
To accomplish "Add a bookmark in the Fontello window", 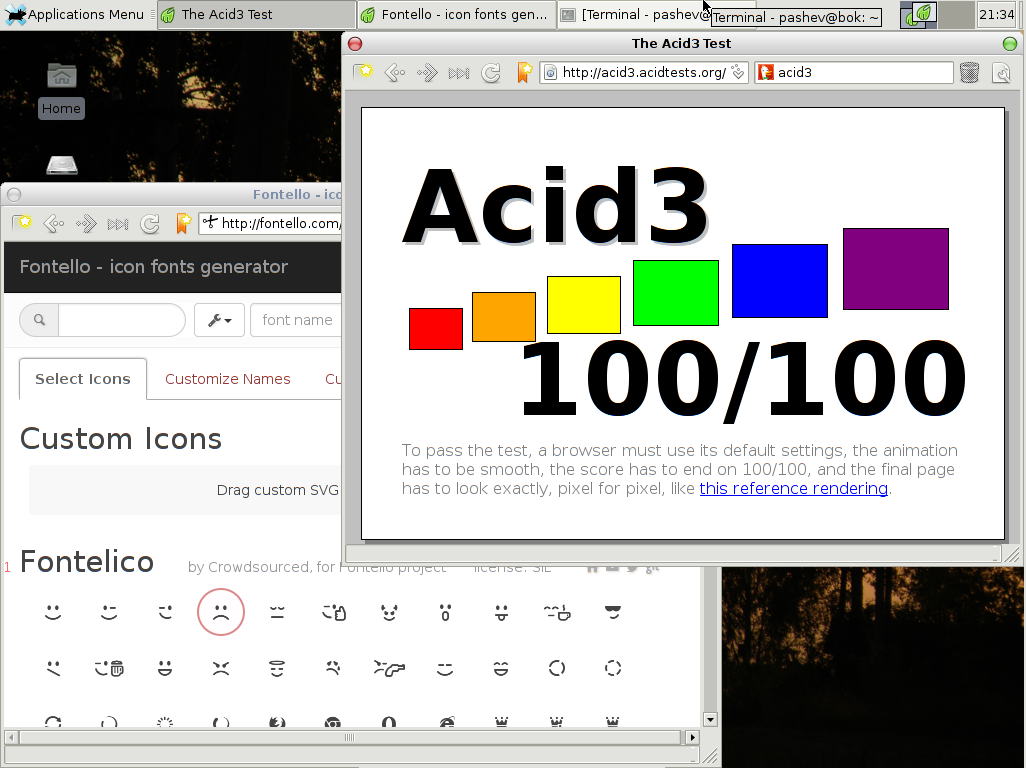I will (183, 223).
